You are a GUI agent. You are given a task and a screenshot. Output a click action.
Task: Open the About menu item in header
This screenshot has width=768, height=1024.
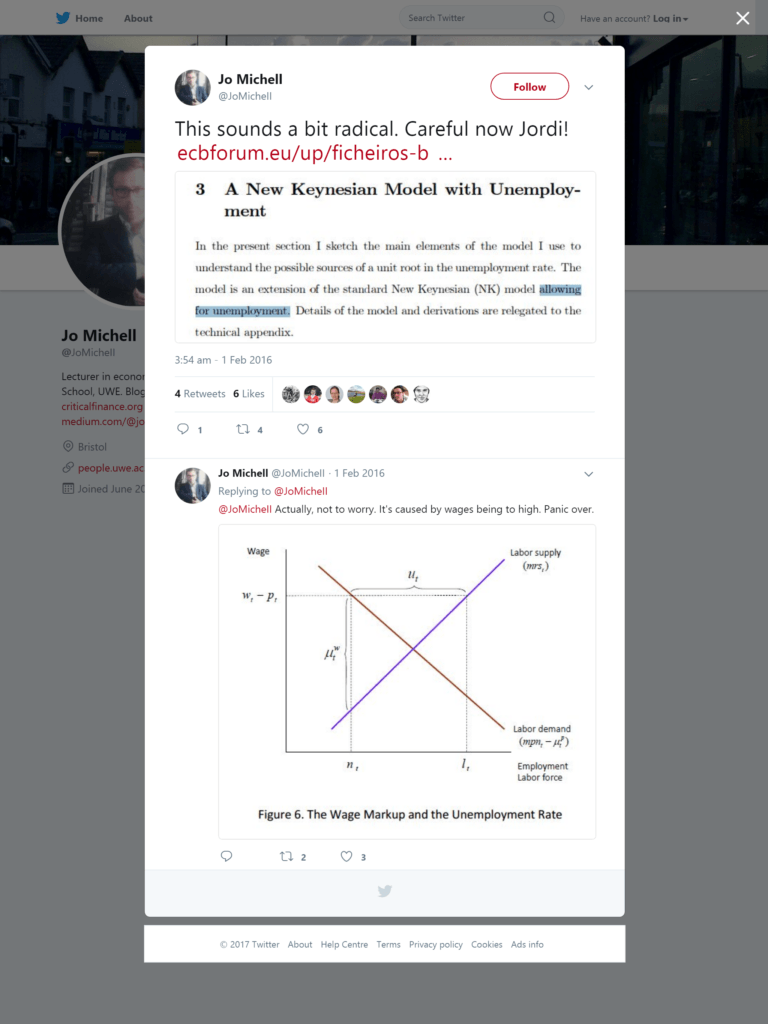(138, 18)
